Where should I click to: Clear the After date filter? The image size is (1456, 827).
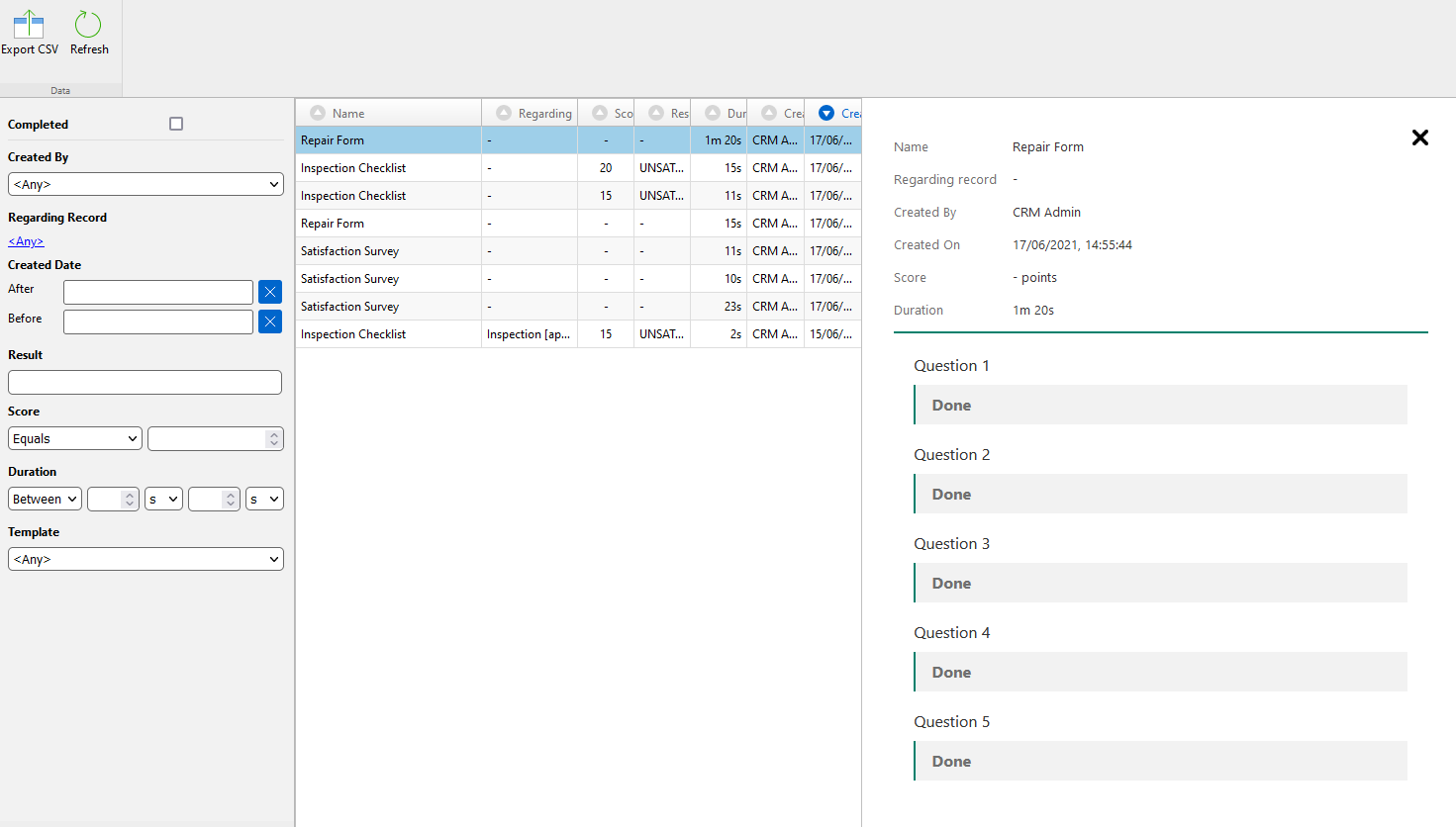click(270, 292)
